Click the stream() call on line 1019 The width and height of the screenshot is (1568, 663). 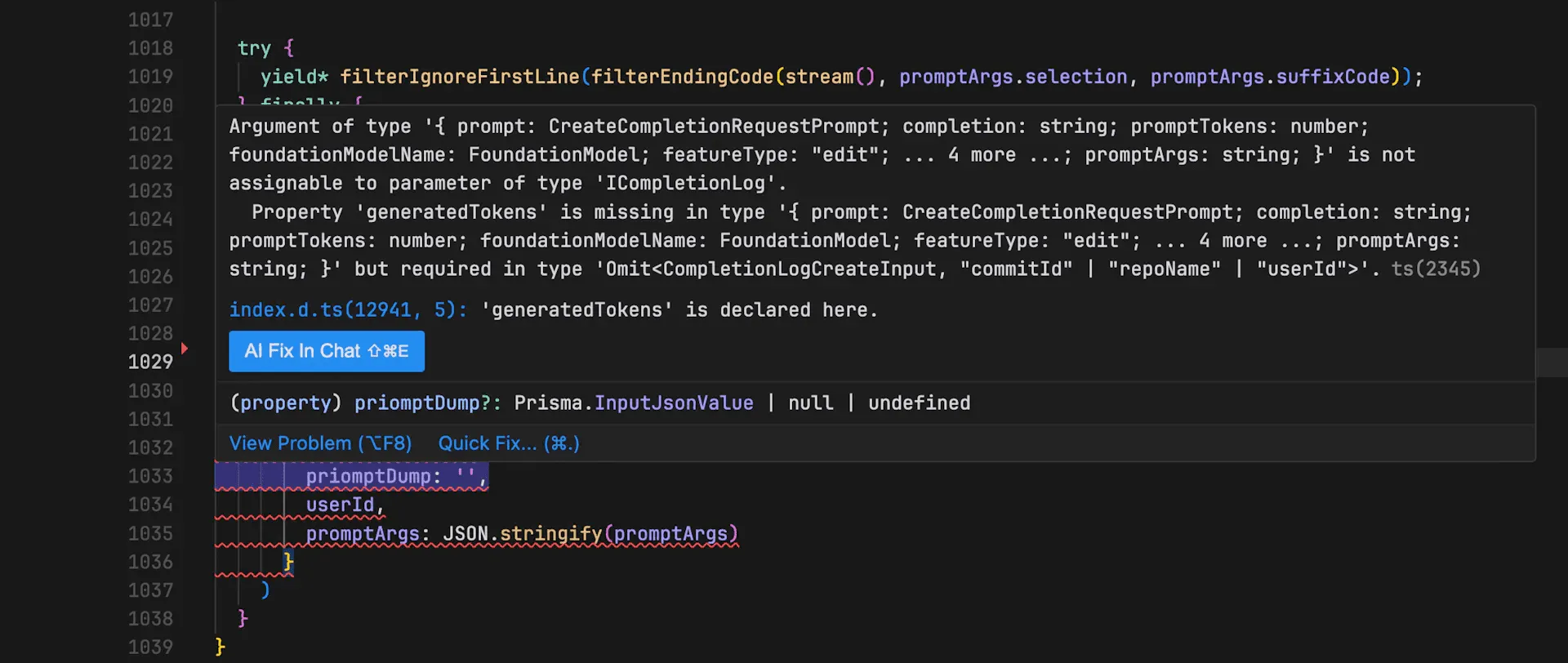pos(830,77)
